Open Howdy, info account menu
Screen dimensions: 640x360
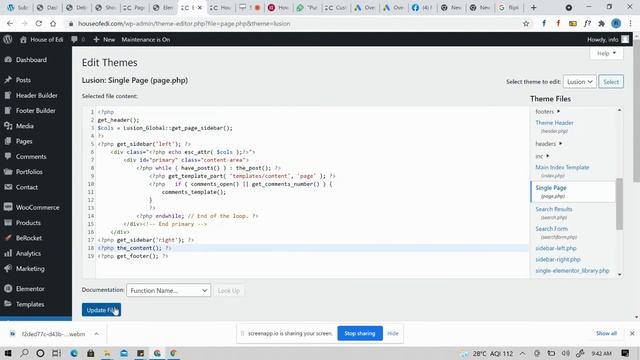(x=607, y=40)
